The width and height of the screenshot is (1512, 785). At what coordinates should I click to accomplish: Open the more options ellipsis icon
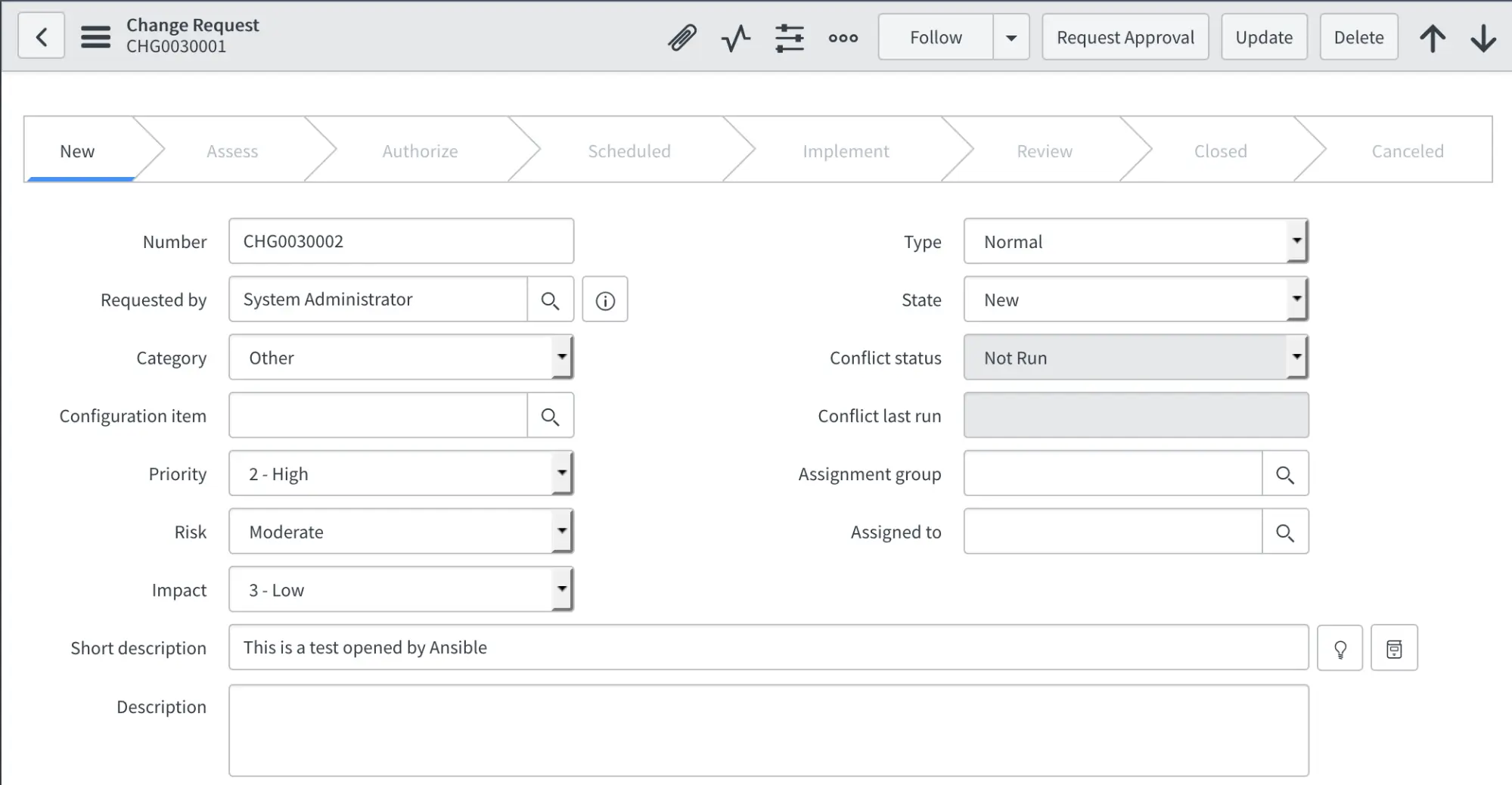pyautogui.click(x=842, y=36)
